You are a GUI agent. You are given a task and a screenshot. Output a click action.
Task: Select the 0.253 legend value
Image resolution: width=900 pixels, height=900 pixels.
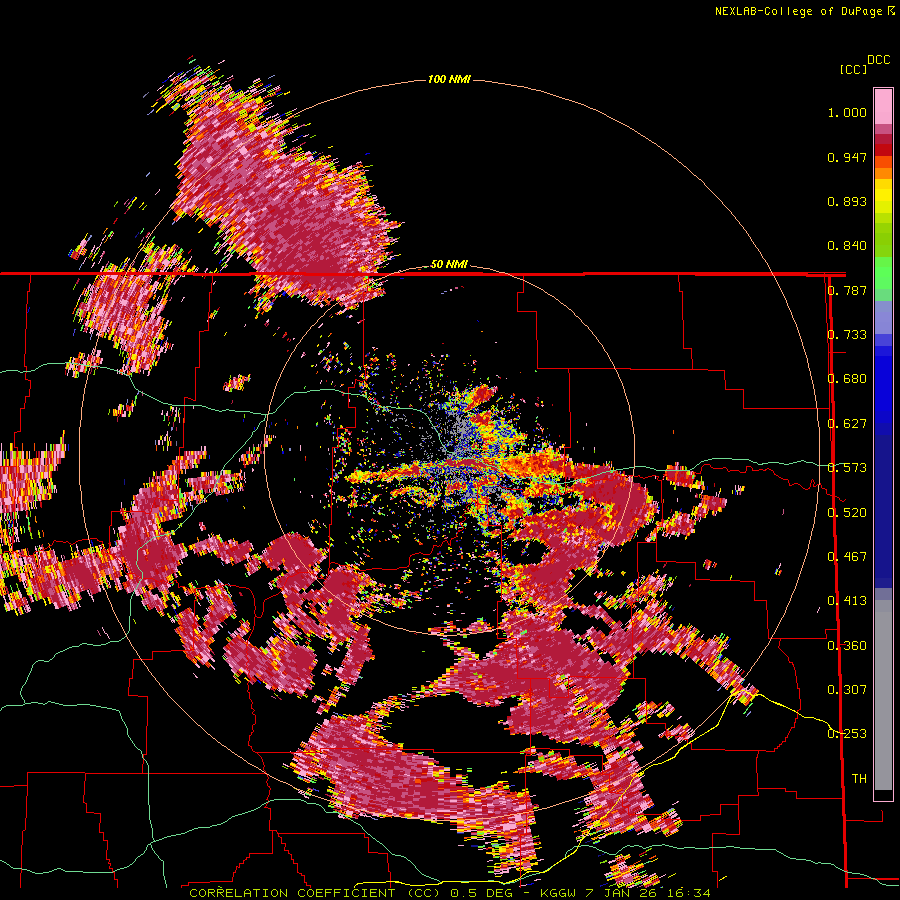[x=847, y=734]
